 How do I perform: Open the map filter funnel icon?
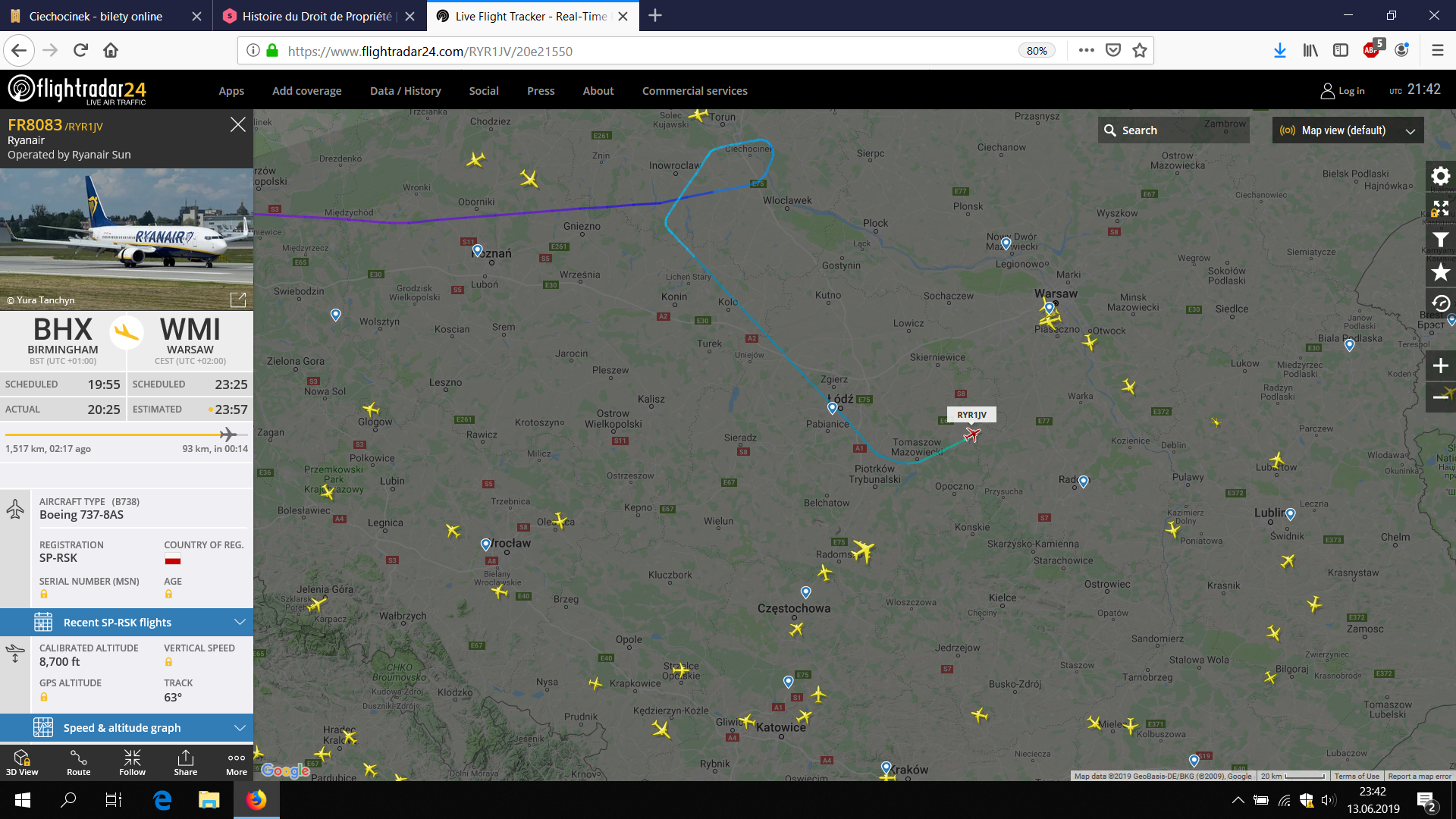click(x=1440, y=240)
